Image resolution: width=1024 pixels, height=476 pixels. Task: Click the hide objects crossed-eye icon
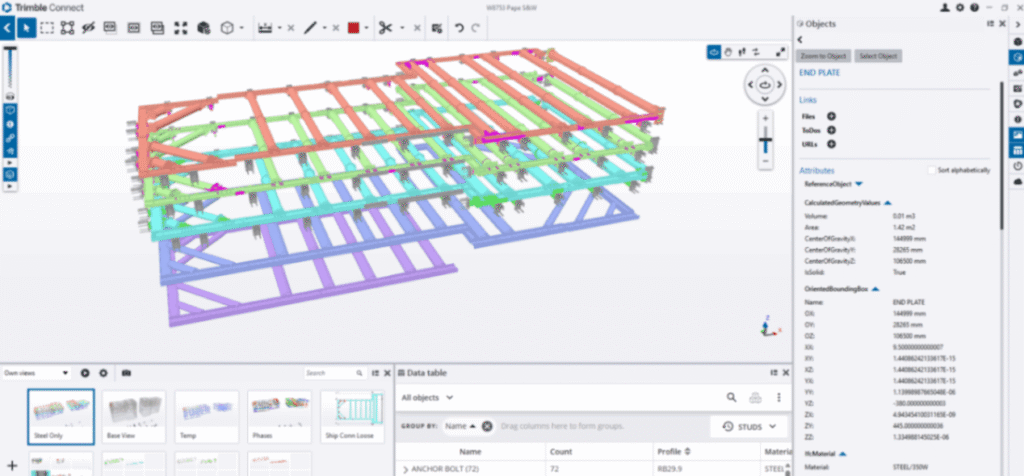88,28
